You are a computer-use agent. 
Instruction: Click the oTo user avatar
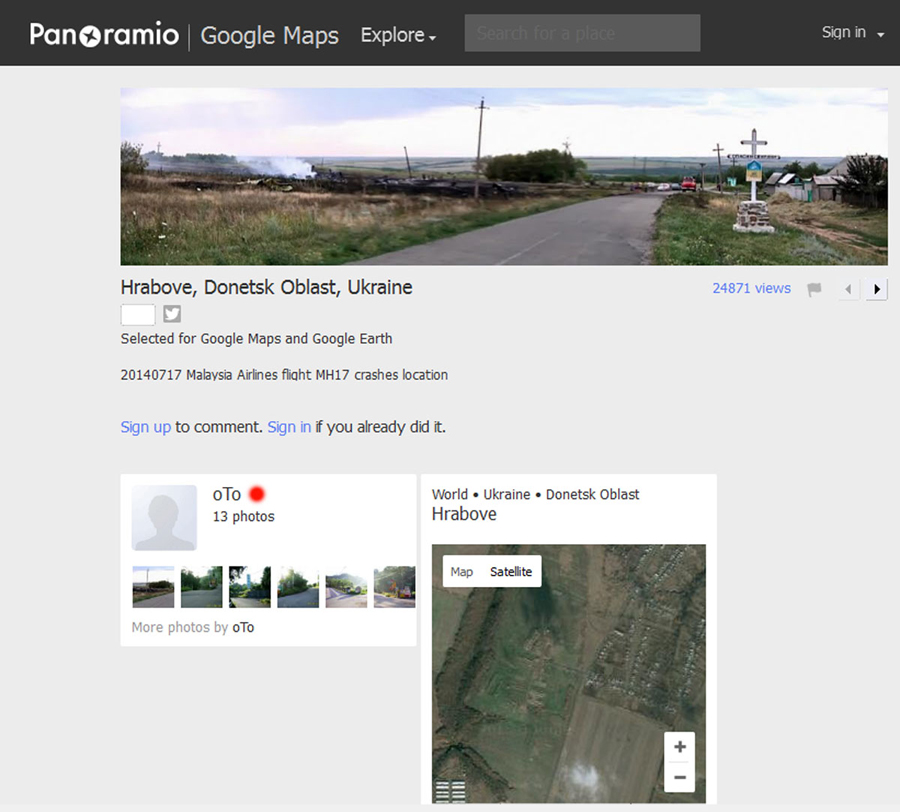(164, 518)
